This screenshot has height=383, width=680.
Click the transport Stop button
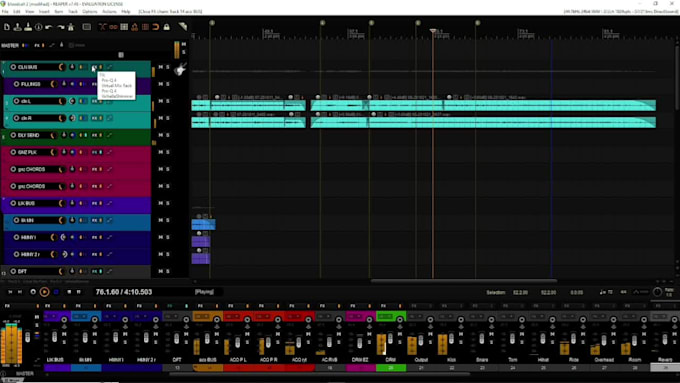click(69, 292)
